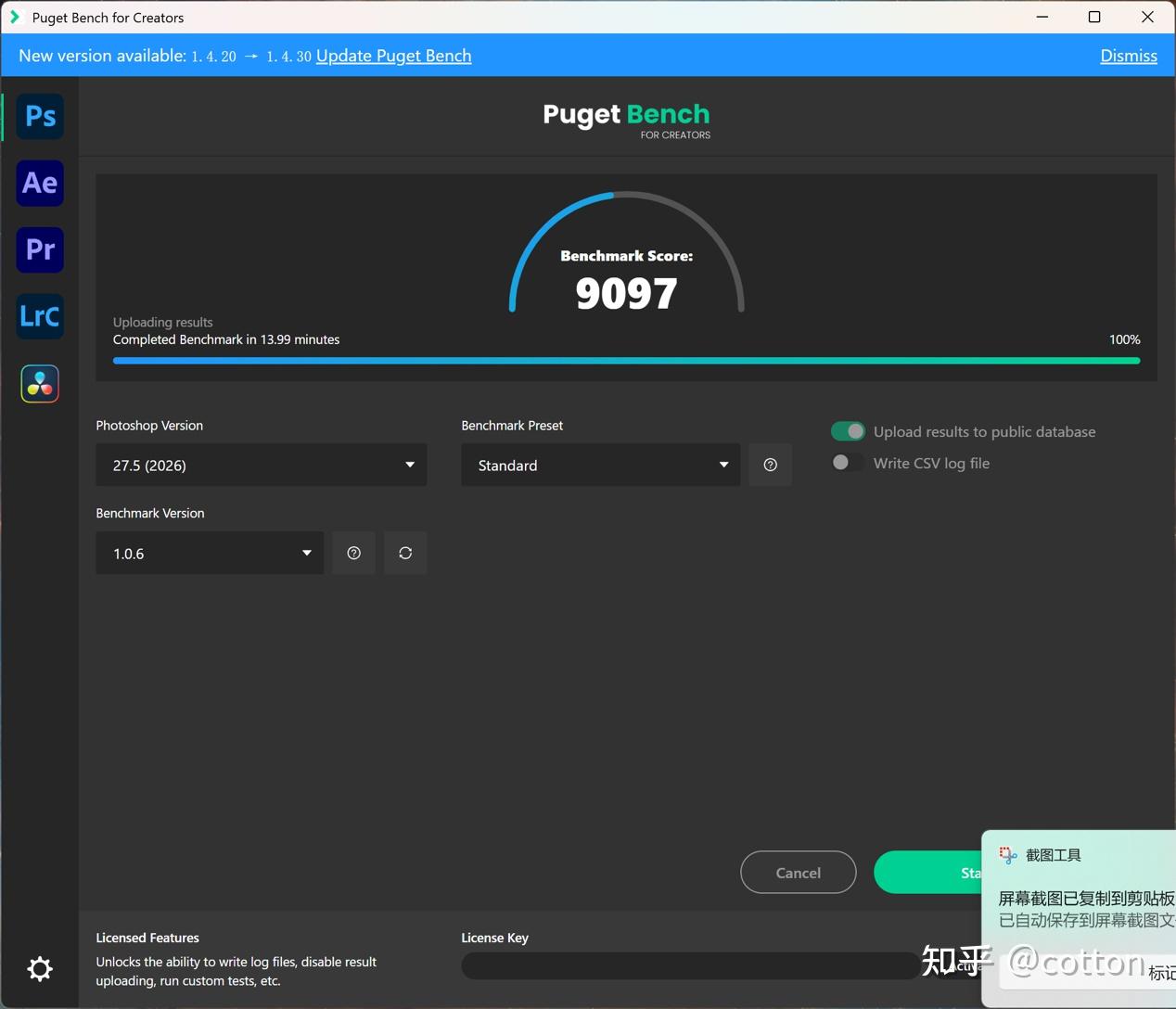Click into the License Key field

click(691, 965)
